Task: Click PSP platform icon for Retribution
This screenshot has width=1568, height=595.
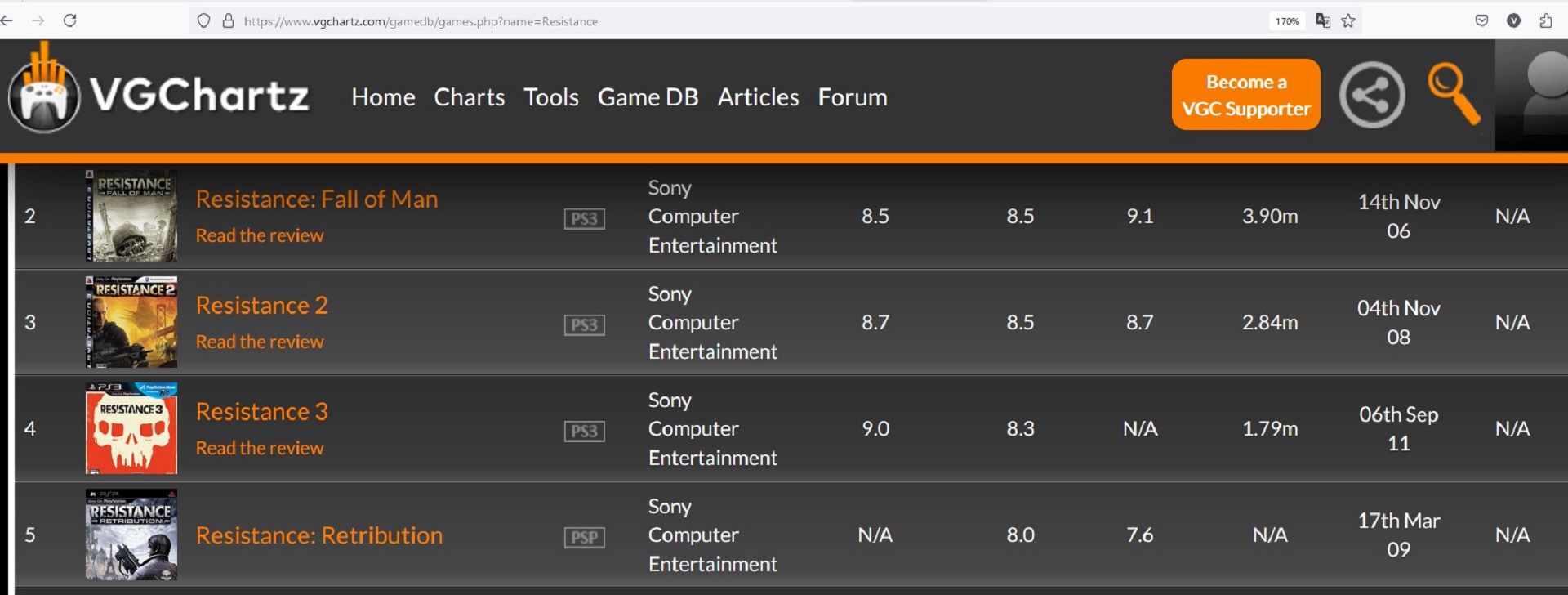Action: (x=585, y=537)
